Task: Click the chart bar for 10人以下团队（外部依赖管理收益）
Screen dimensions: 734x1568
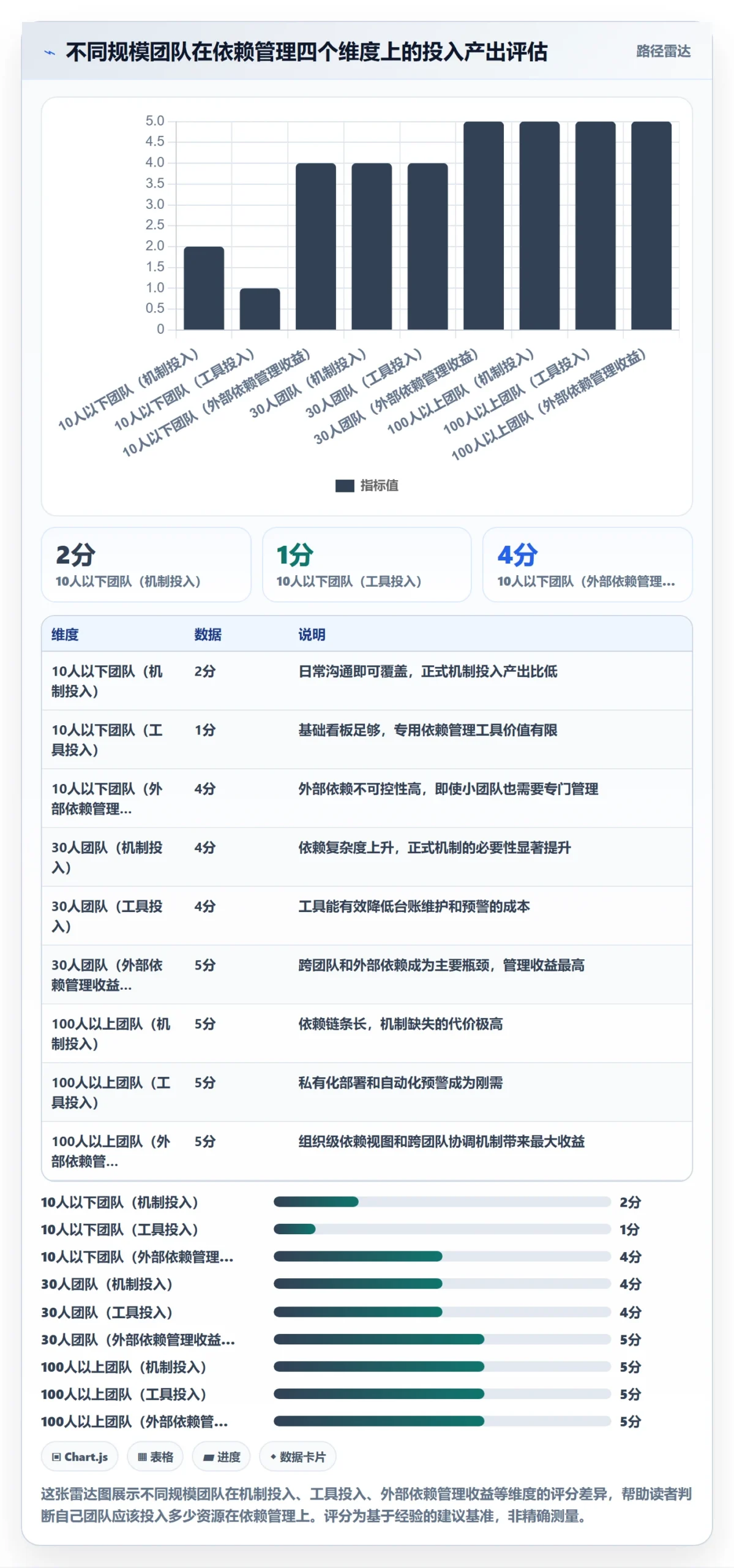Action: click(x=316, y=246)
